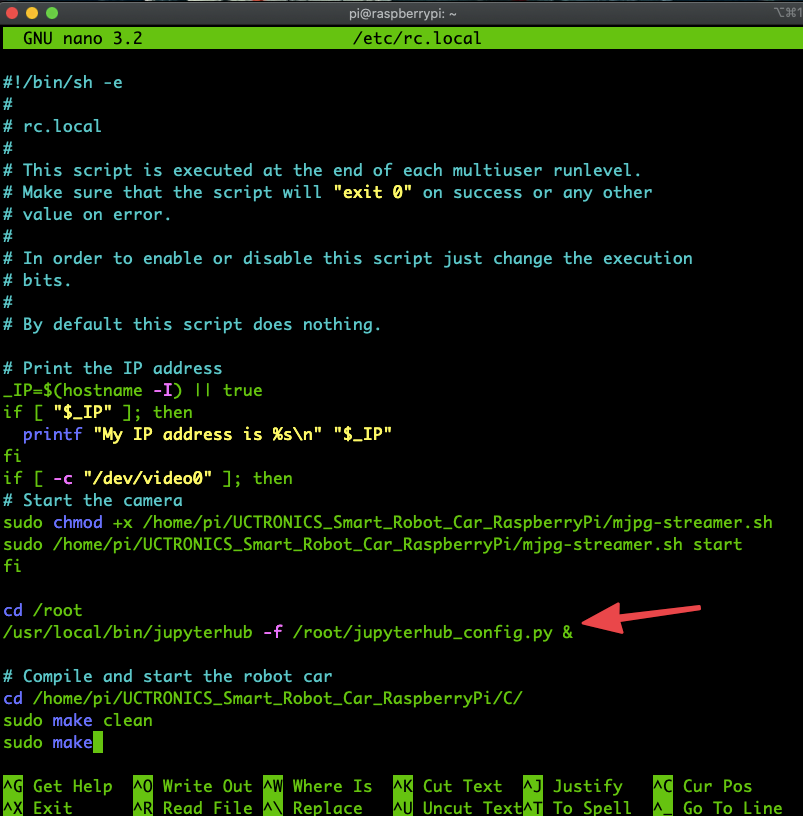Click the ^_ Go To Line shortcut
The height and width of the screenshot is (816, 803).
click(x=718, y=808)
